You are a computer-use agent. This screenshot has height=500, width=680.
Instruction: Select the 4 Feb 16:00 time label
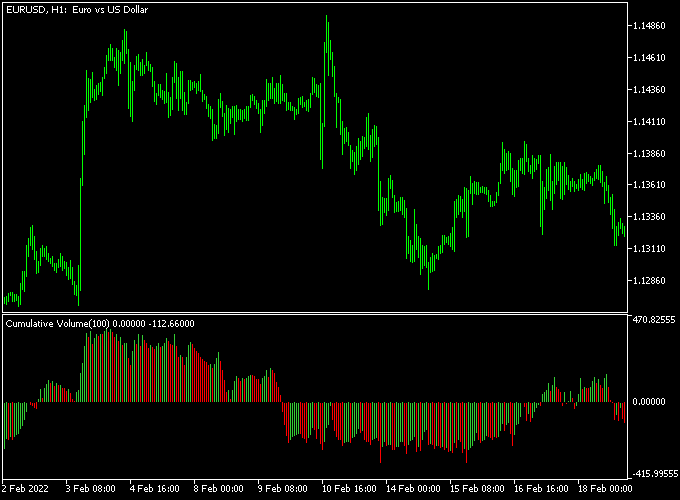click(x=153, y=489)
